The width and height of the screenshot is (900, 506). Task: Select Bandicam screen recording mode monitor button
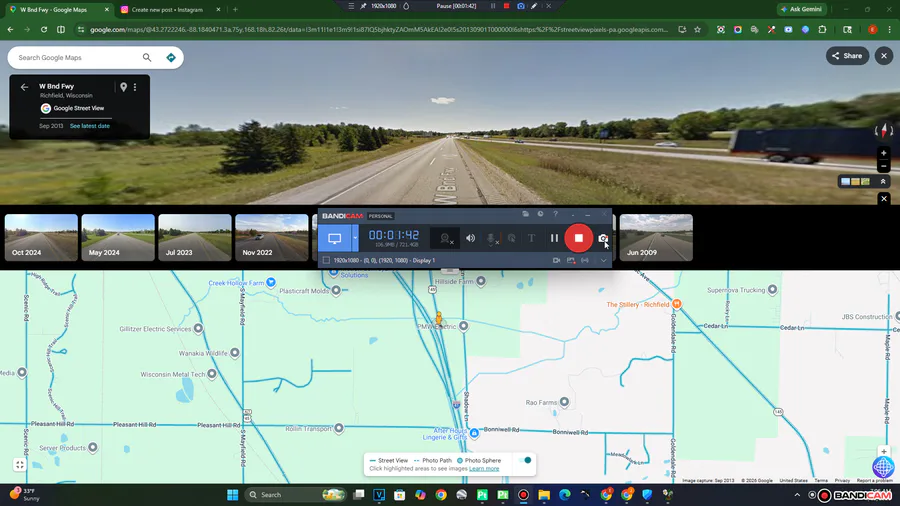(x=334, y=238)
